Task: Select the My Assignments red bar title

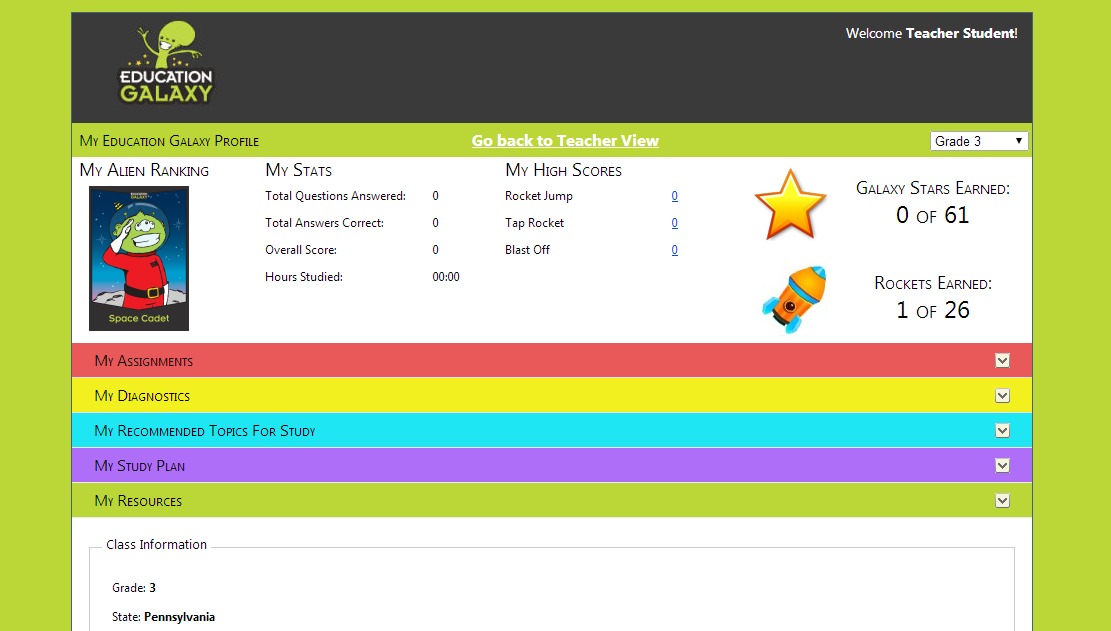Action: point(144,361)
